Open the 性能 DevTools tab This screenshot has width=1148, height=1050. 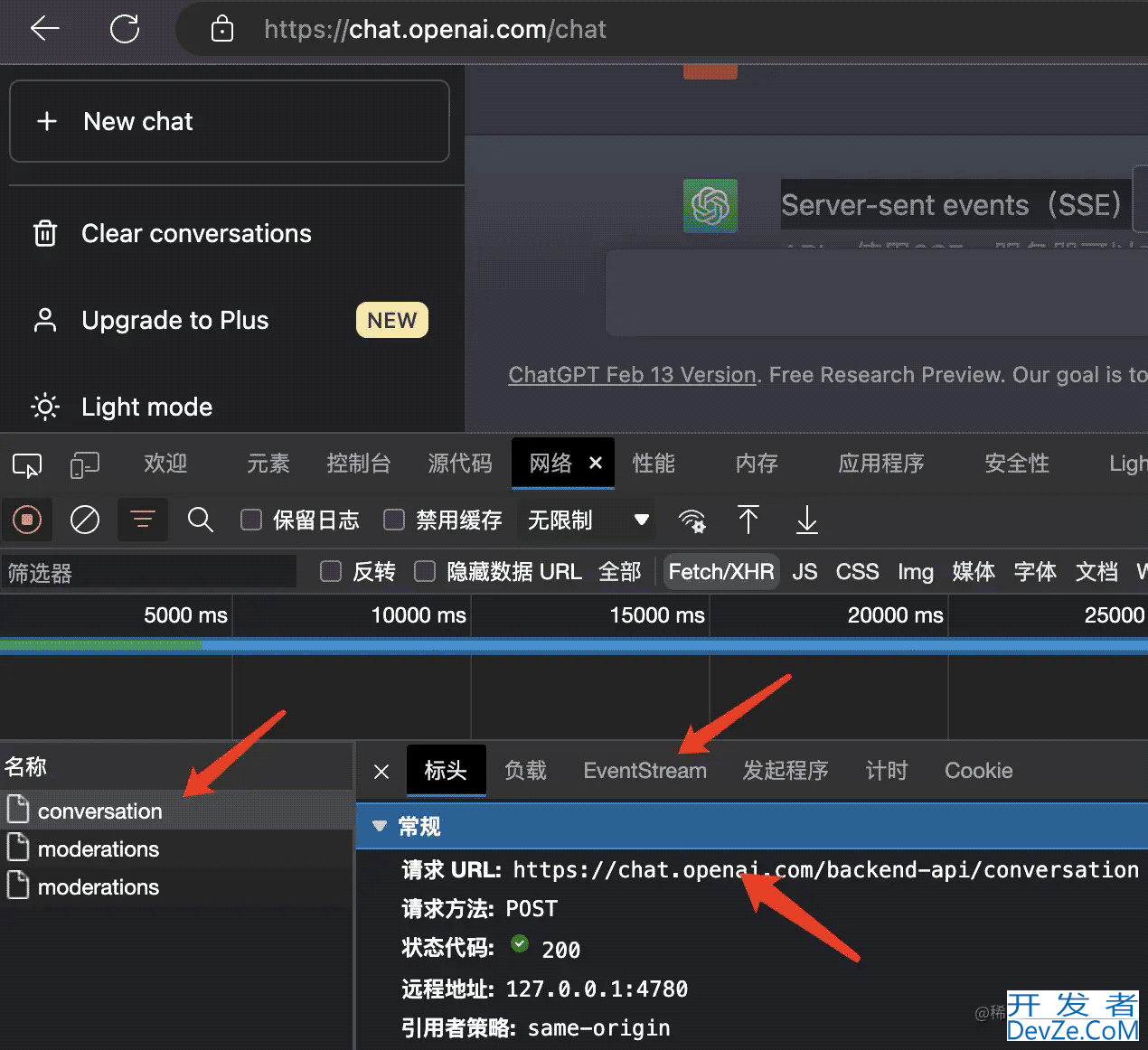pos(654,464)
